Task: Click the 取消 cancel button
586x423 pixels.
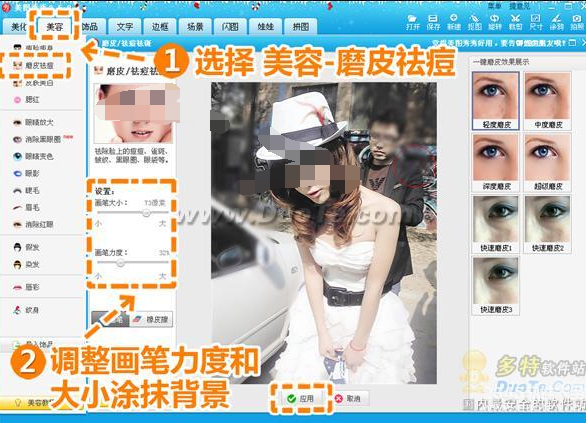Action: (349, 399)
